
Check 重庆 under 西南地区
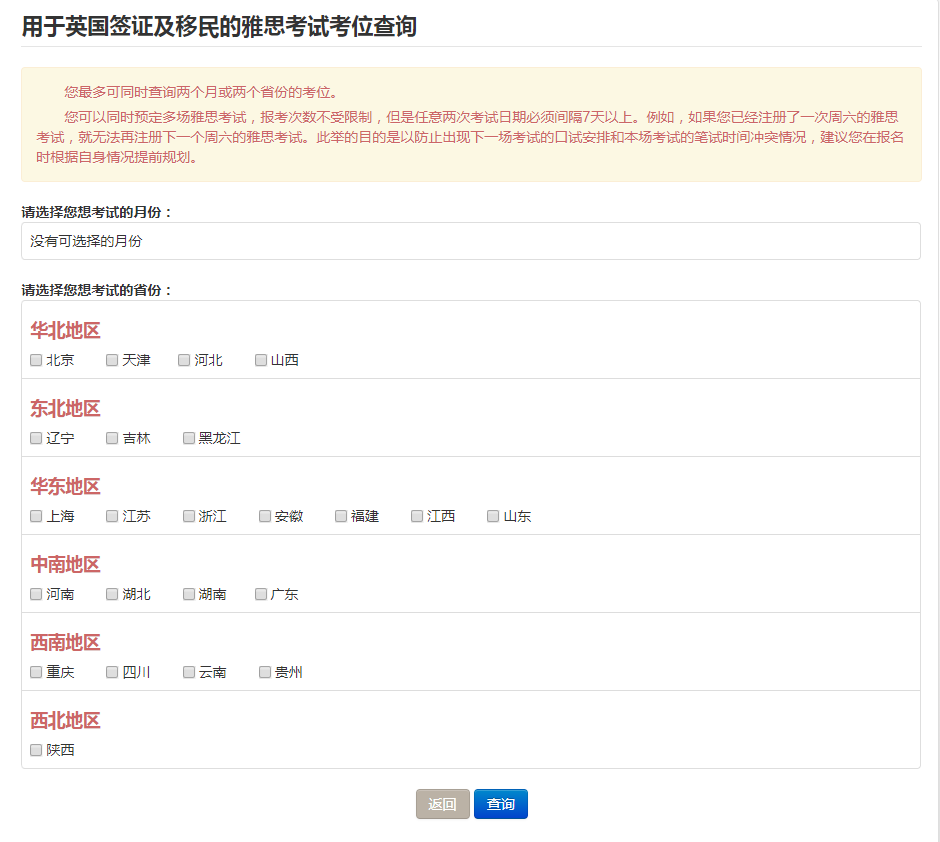[x=36, y=672]
